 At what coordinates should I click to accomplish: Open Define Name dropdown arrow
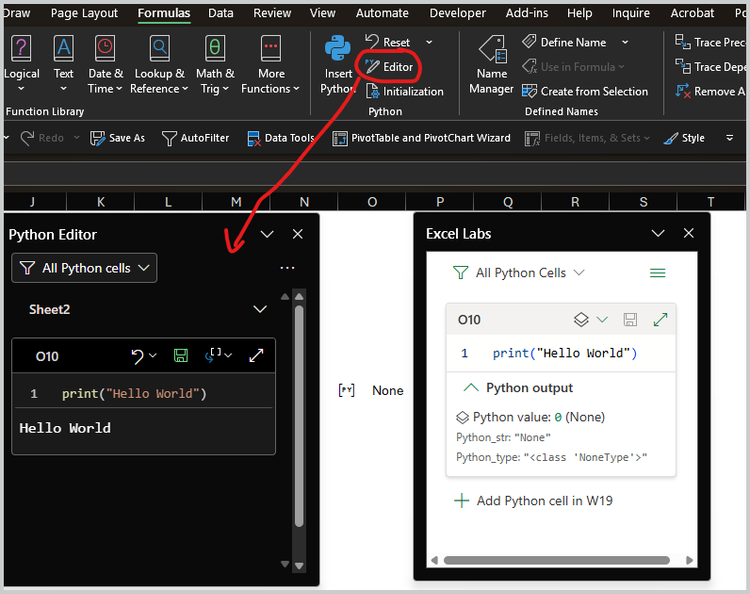(625, 42)
